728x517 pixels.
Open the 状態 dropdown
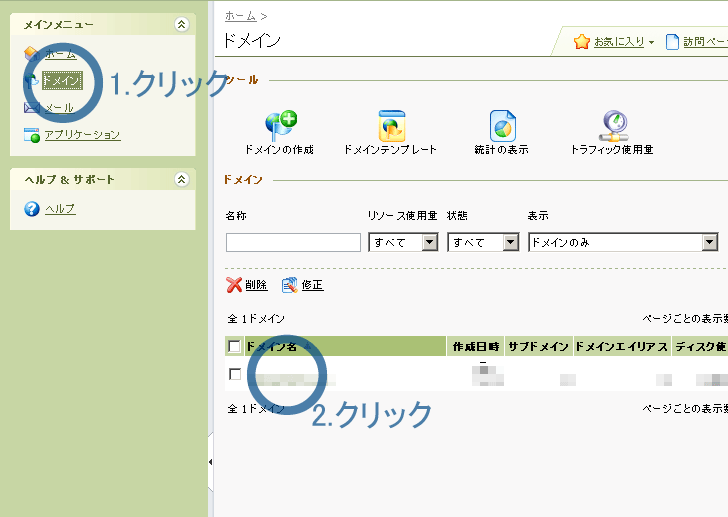click(x=483, y=242)
